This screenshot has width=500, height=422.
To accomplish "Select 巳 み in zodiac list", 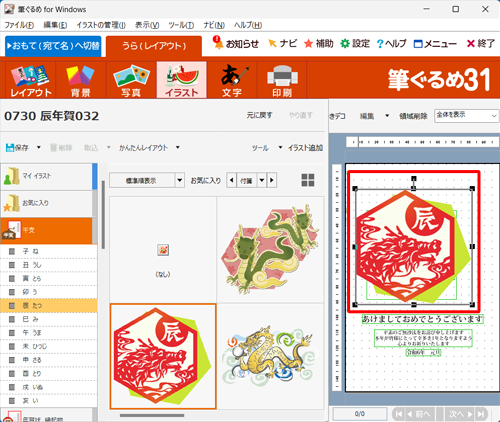I will point(49,319).
